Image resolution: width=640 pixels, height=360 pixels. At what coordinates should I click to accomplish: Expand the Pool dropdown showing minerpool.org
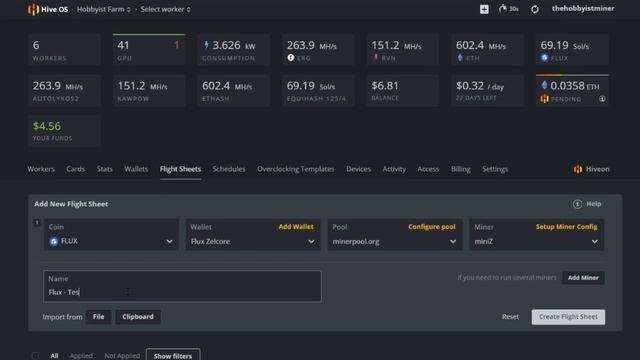395,235
